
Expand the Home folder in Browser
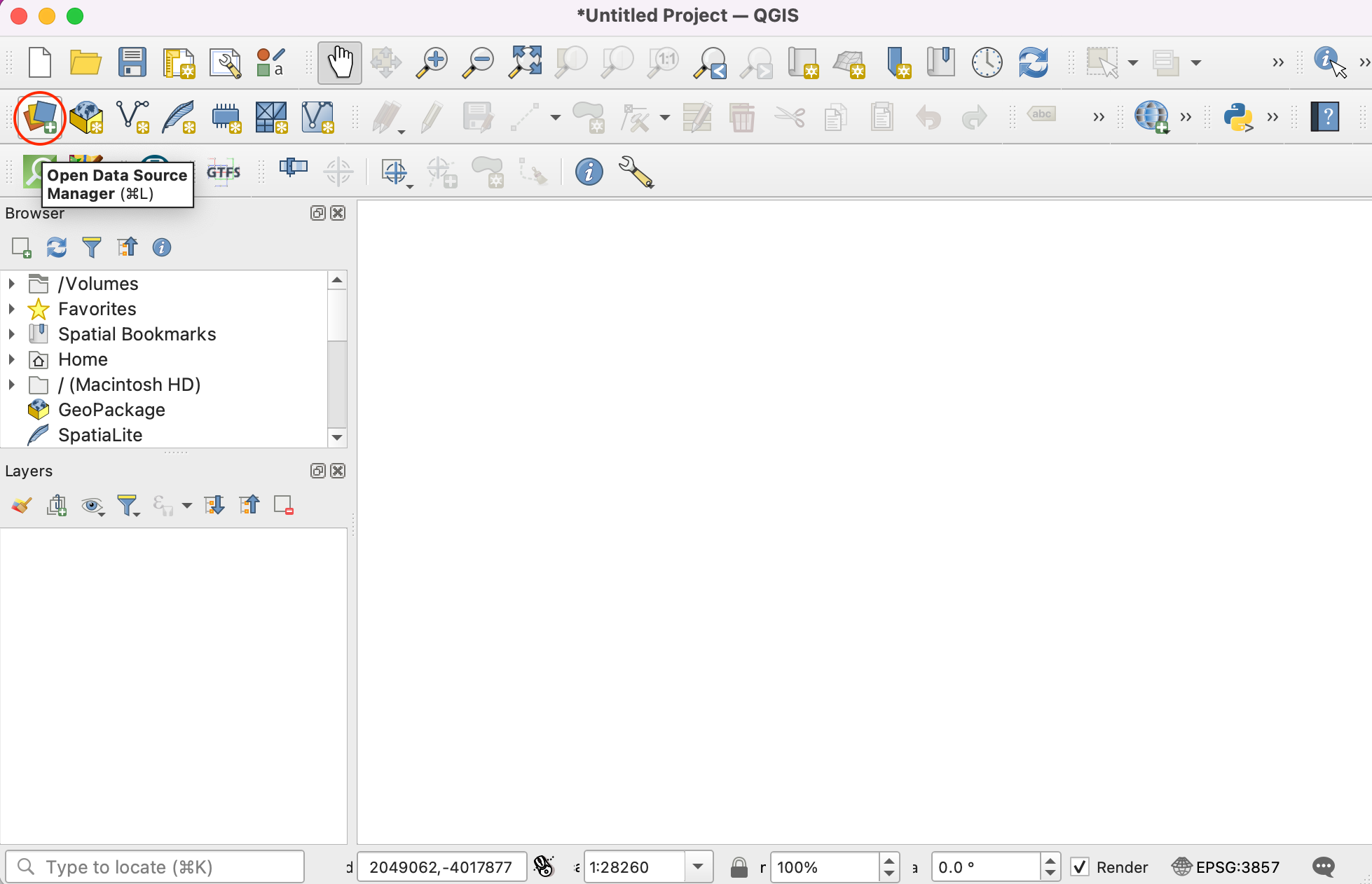click(x=12, y=359)
